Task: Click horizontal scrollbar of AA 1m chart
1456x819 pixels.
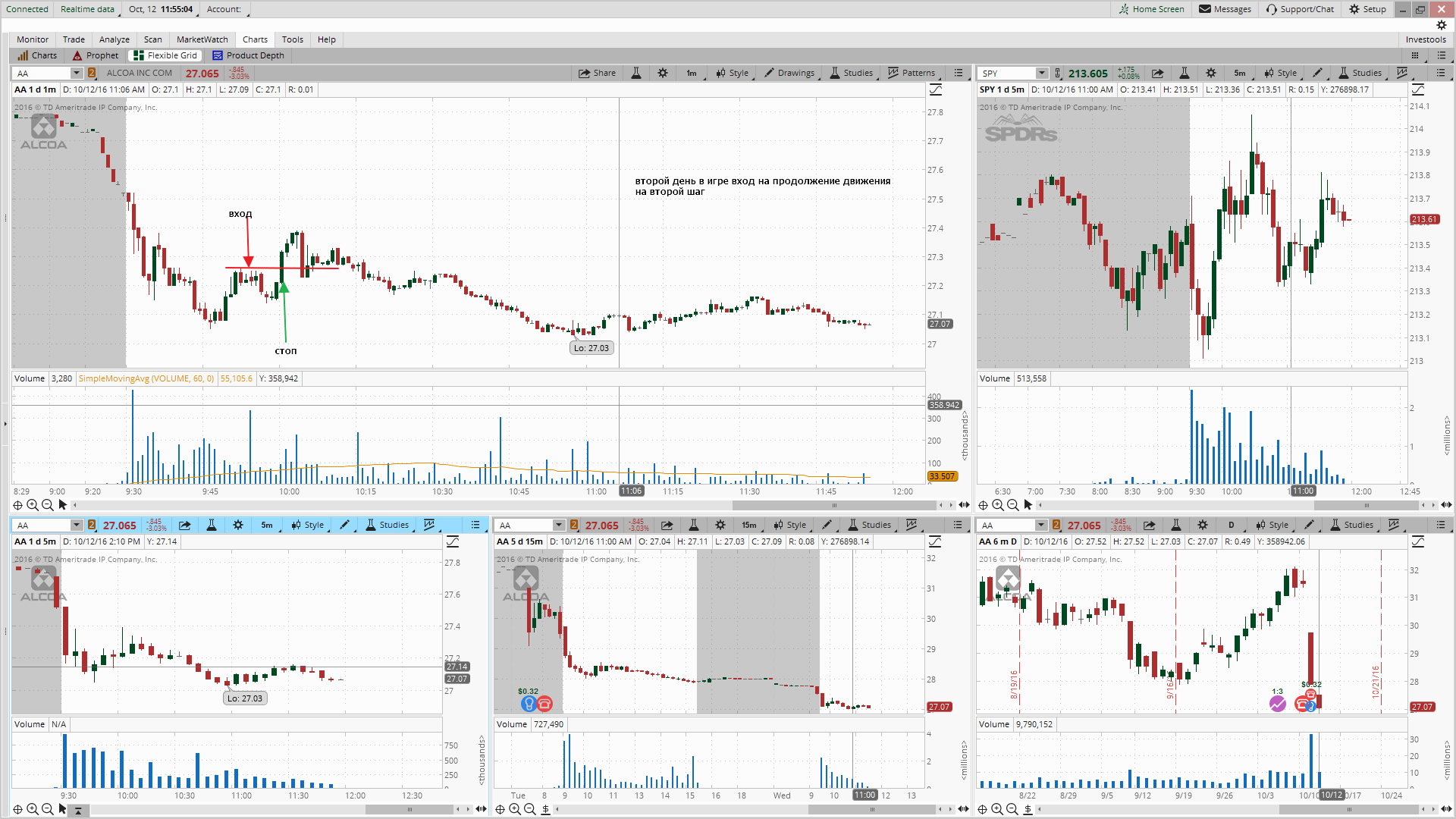Action: point(834,505)
